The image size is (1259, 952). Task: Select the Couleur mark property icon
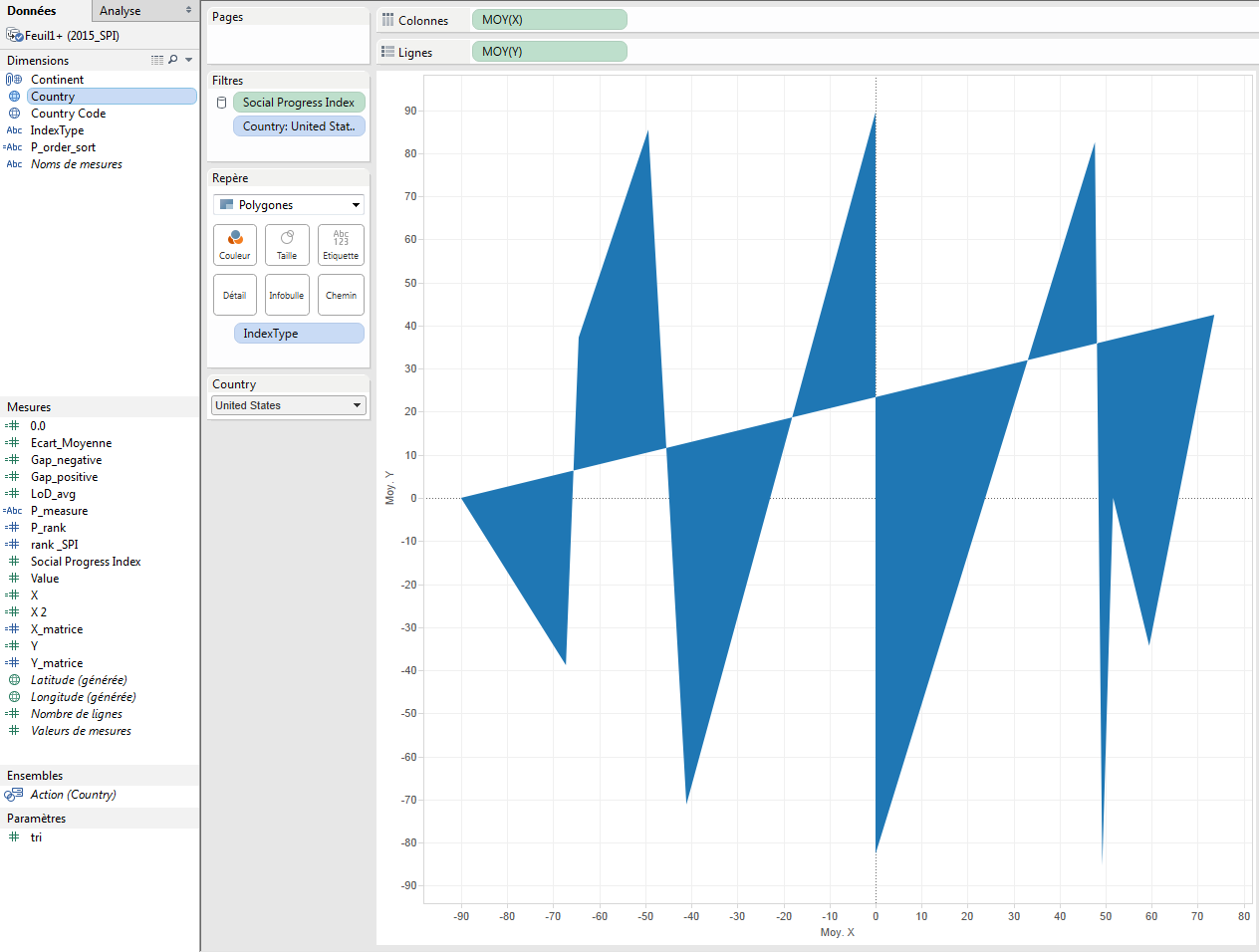click(235, 244)
